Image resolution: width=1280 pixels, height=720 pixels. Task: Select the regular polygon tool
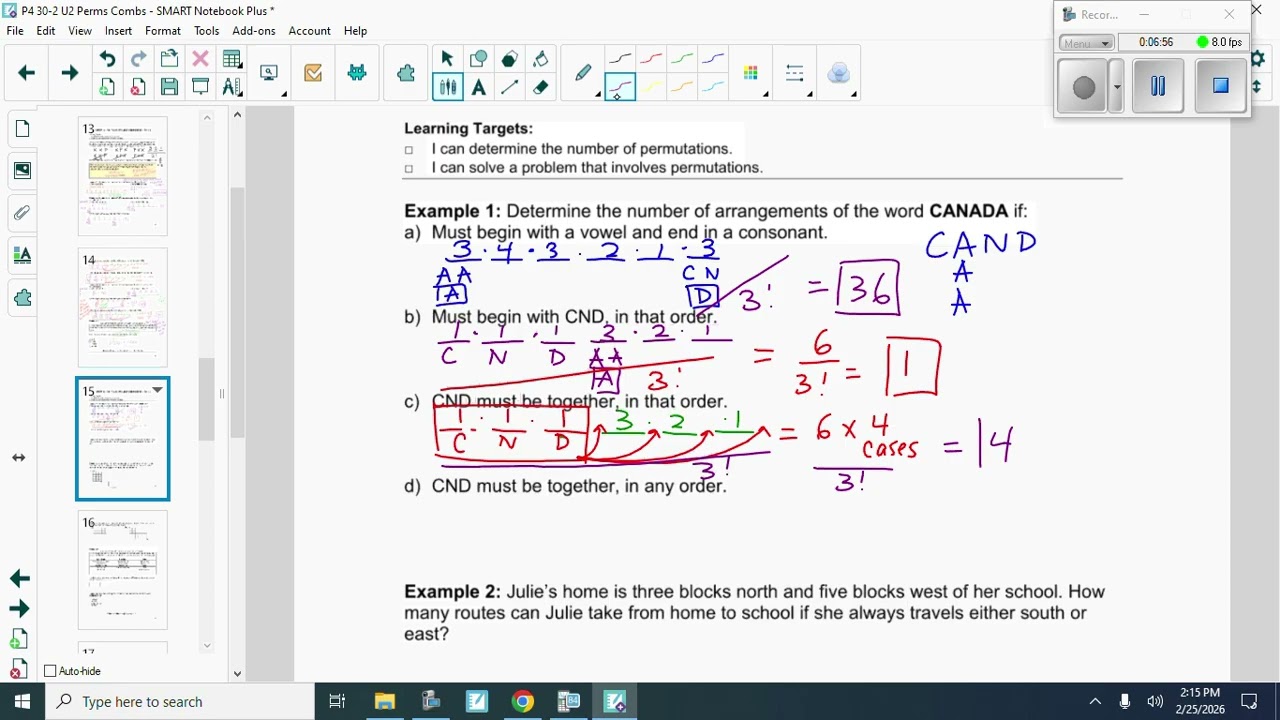click(509, 59)
